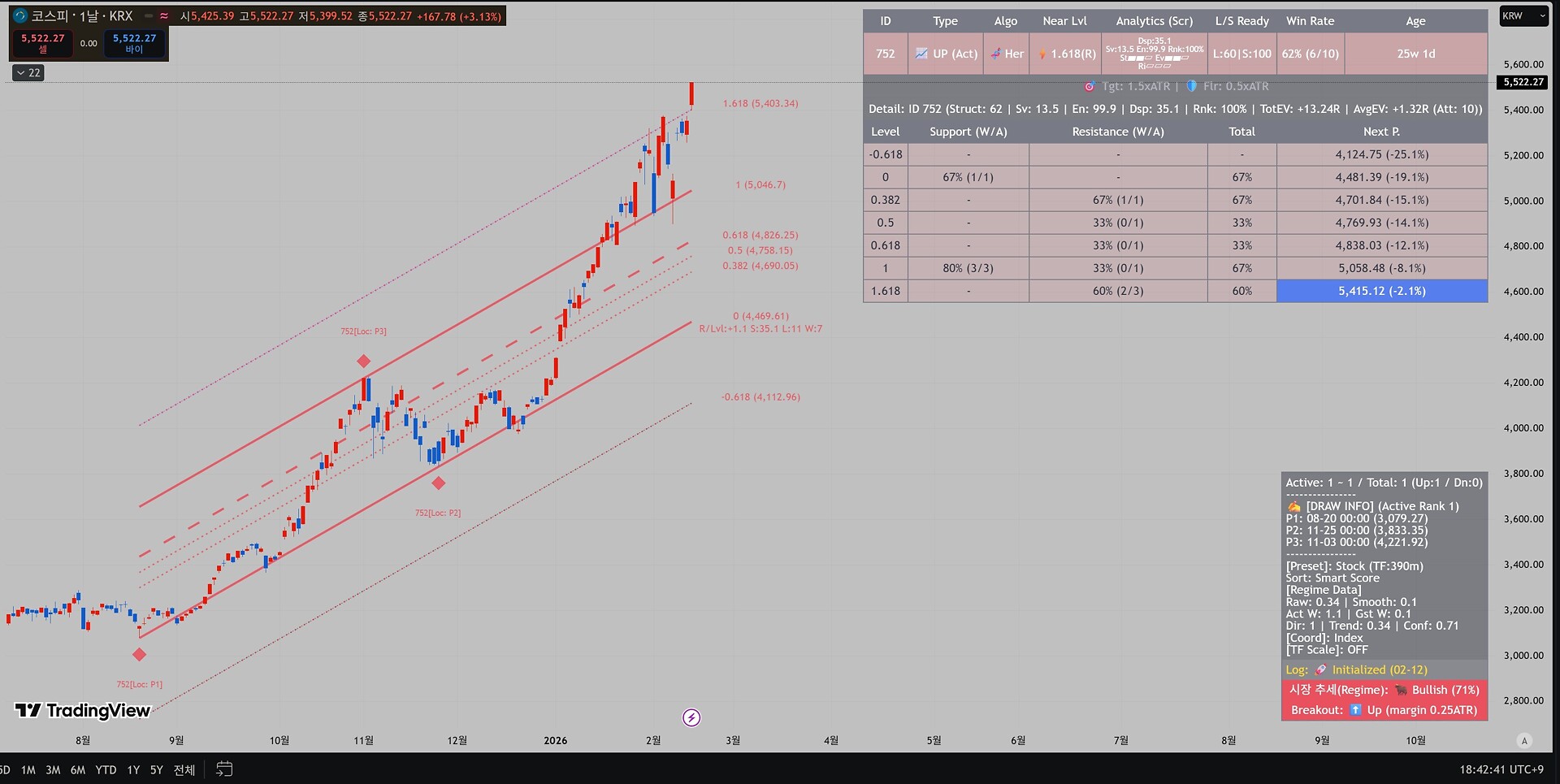Select the 1M time range
This screenshot has width=1560, height=784.
tap(28, 769)
